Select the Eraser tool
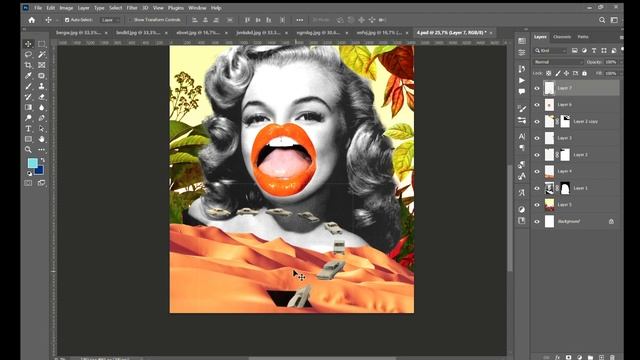Image resolution: width=640 pixels, height=360 pixels. 42,97
